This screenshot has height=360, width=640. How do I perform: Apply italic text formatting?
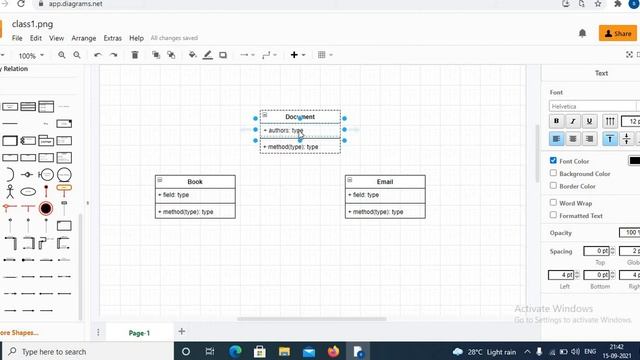click(573, 121)
